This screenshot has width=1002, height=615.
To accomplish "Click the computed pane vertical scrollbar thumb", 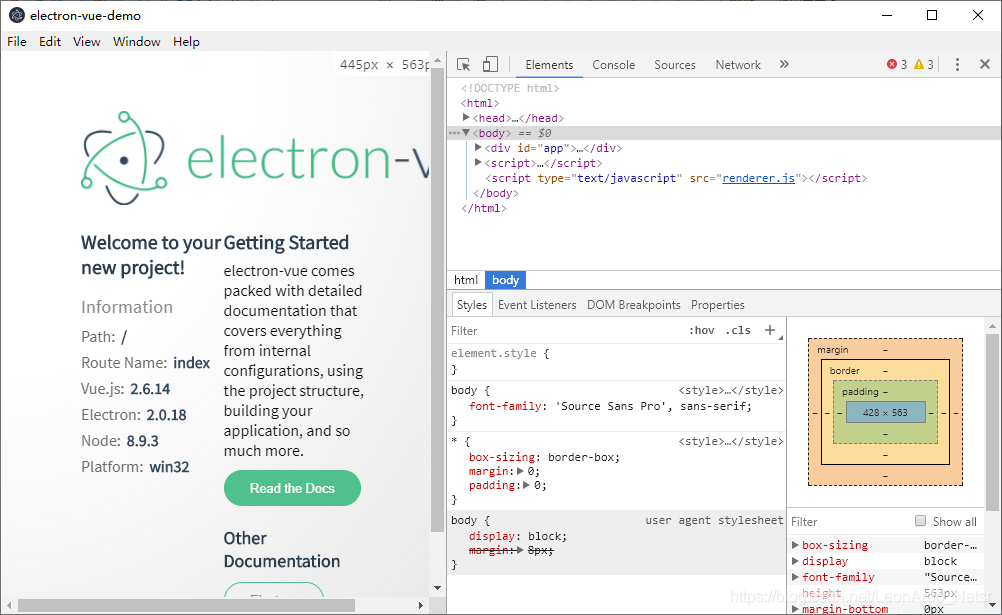I will 992,422.
